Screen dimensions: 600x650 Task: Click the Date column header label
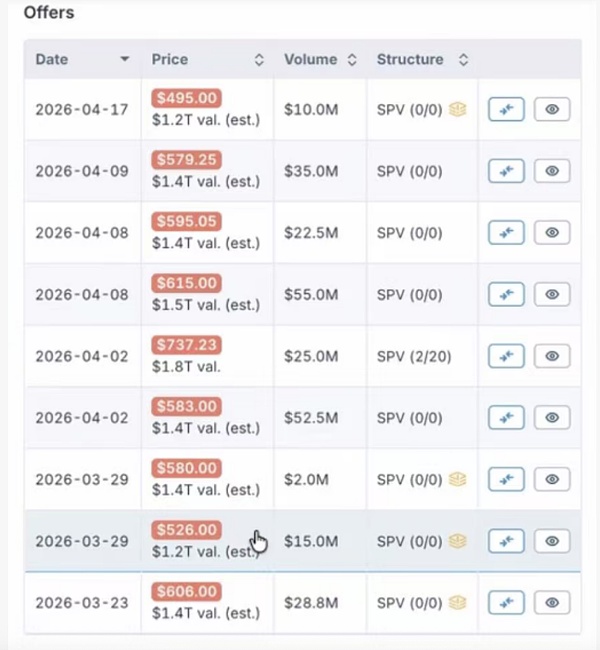coord(52,60)
